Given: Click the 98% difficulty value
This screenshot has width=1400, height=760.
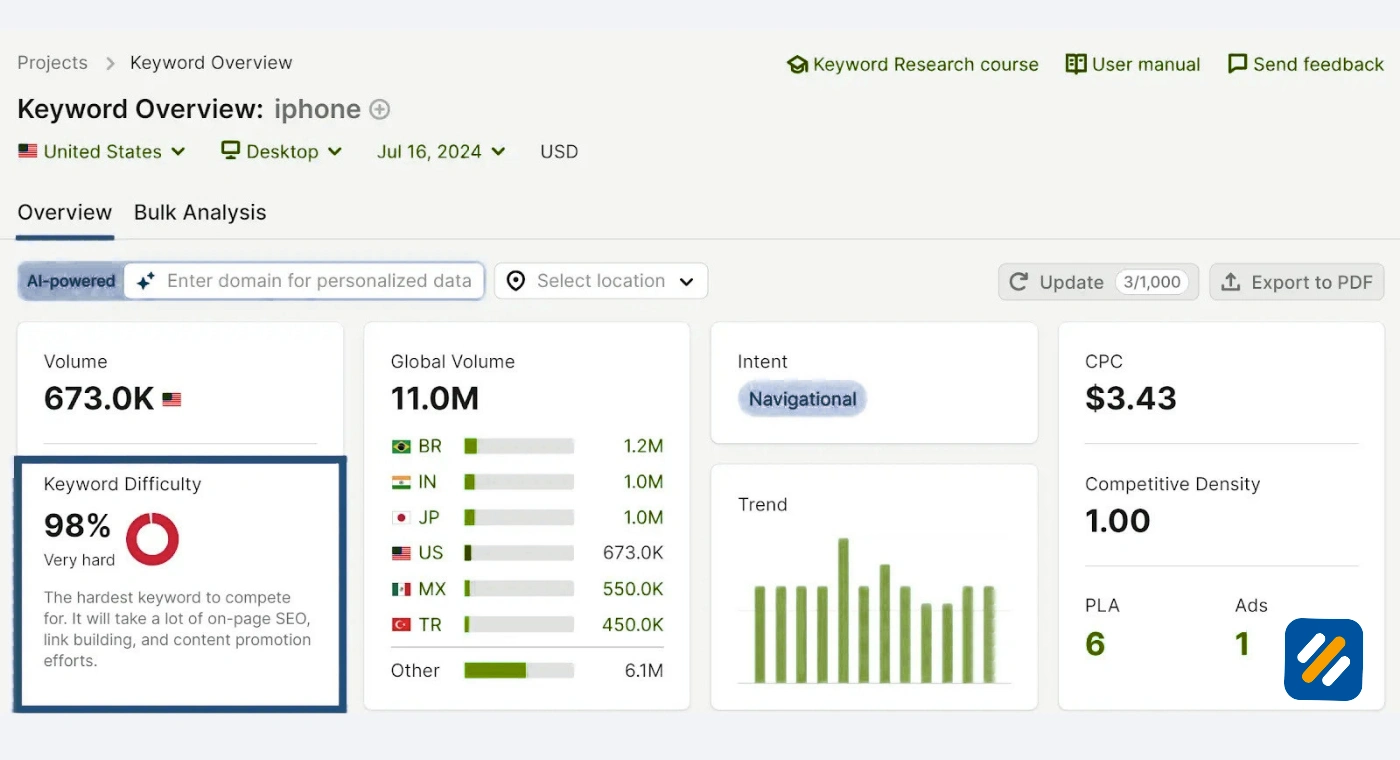Looking at the screenshot, I should [77, 525].
